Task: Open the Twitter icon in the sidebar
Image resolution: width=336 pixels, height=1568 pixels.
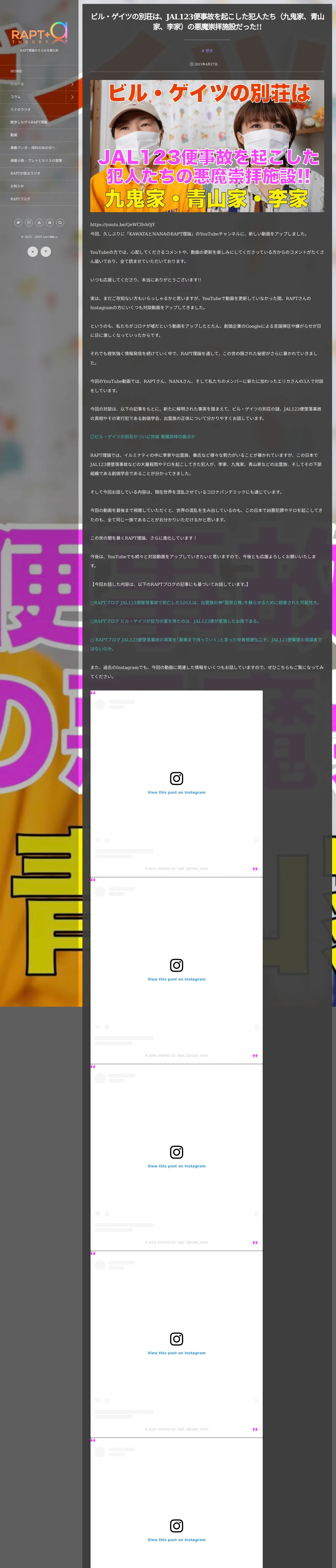Action: [18, 223]
